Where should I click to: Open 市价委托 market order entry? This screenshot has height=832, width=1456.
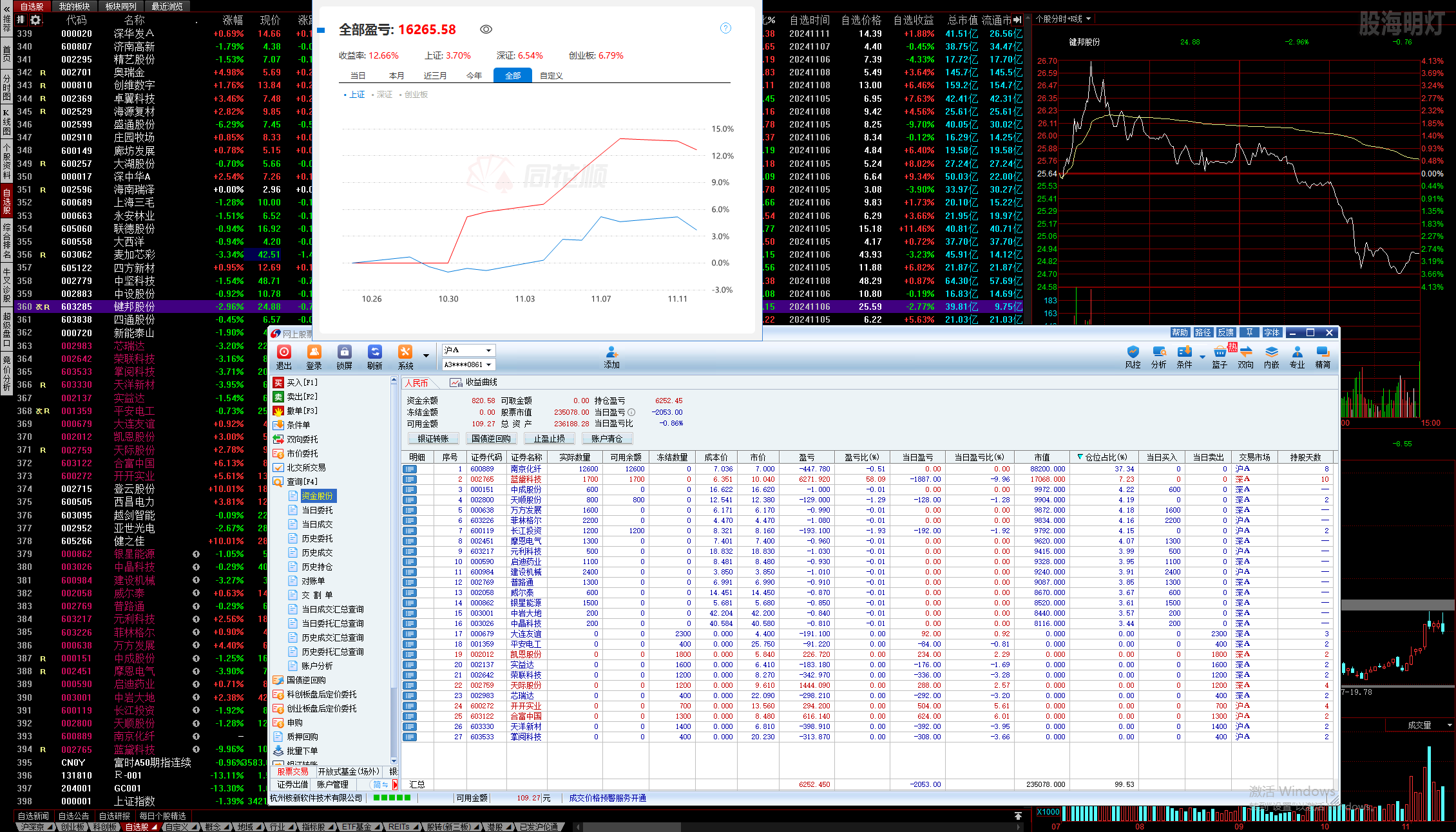pos(296,453)
